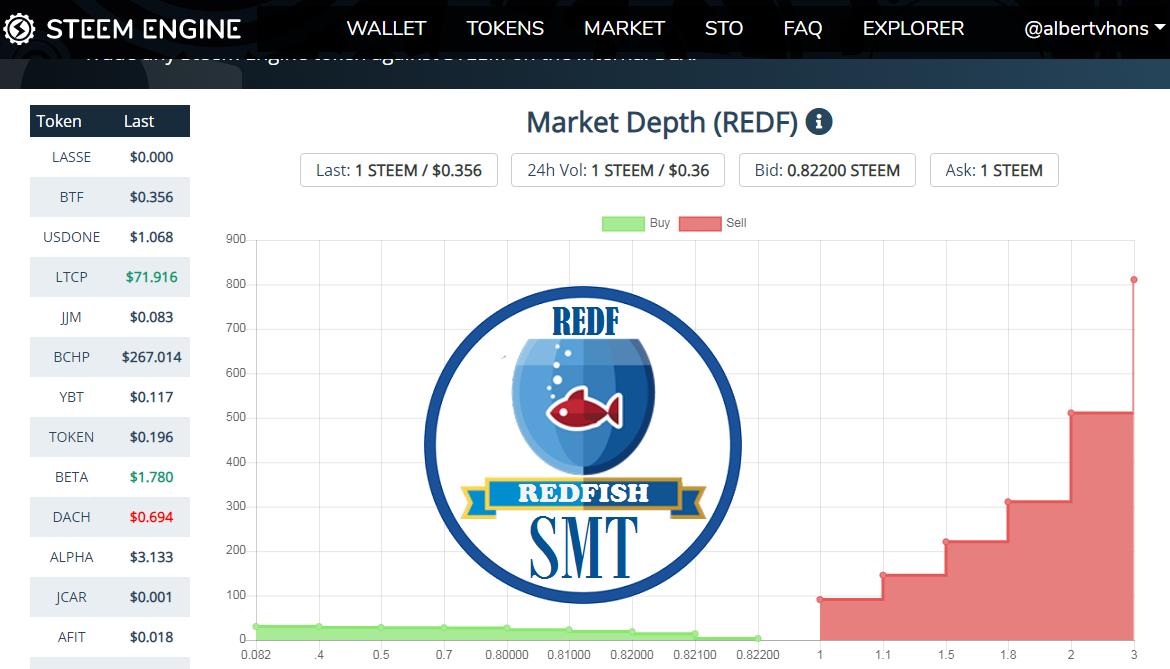
Task: Click the Last column header
Action: 139,121
